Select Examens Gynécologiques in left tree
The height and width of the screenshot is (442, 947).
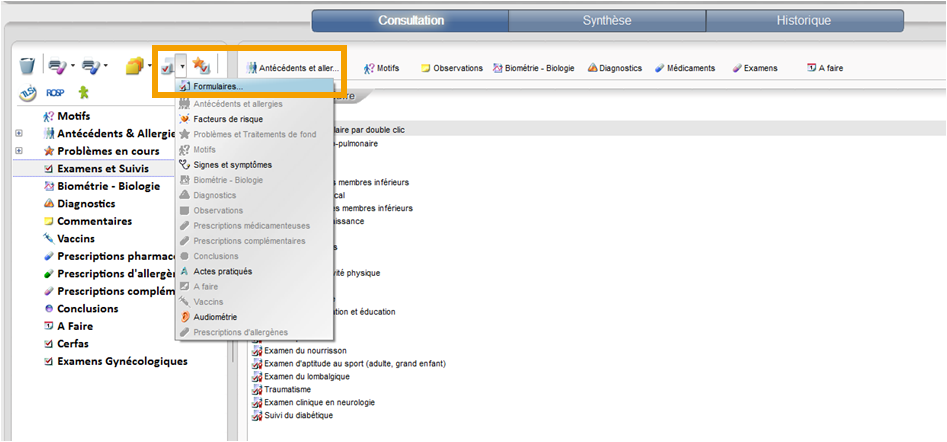coord(115,361)
